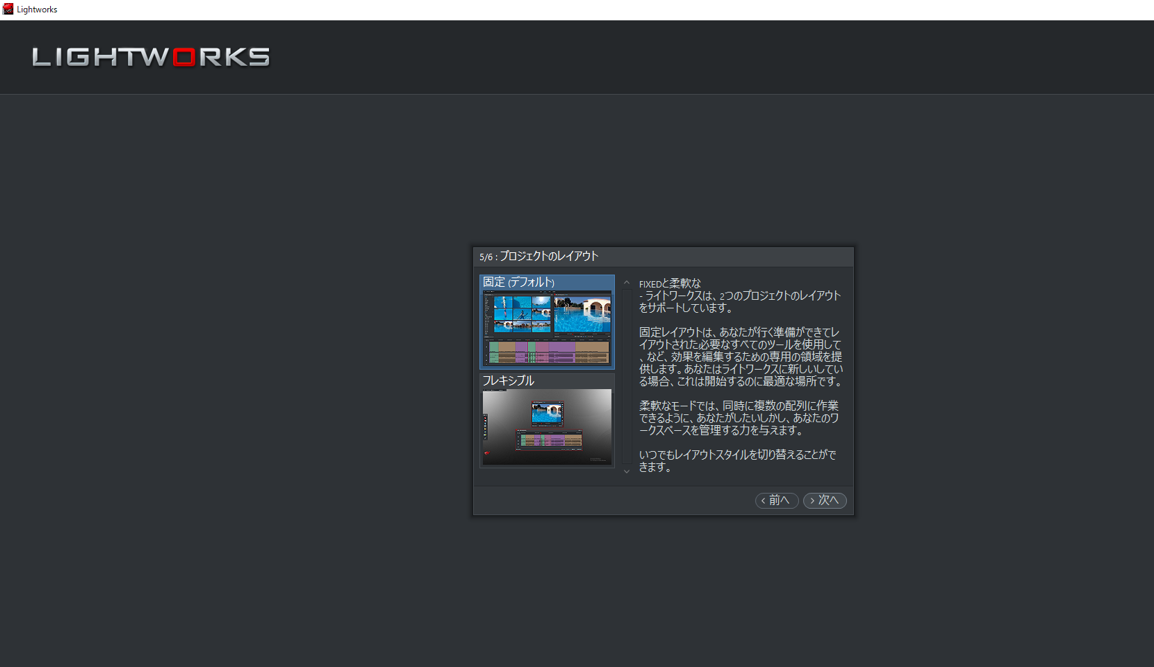Screen dimensions: 1154x667
Task: Click the scroll down arrow in description panel
Action: (x=626, y=471)
